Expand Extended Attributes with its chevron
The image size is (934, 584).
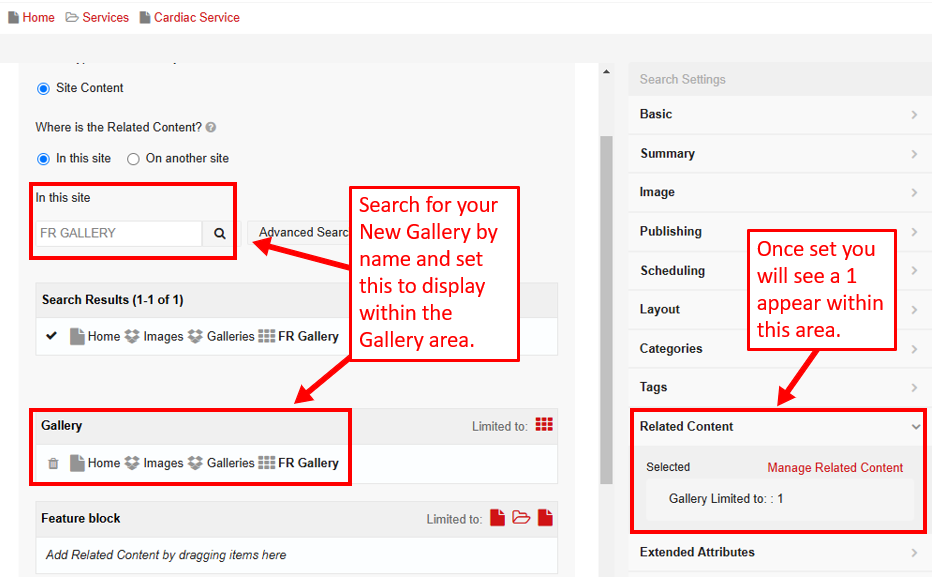click(914, 552)
